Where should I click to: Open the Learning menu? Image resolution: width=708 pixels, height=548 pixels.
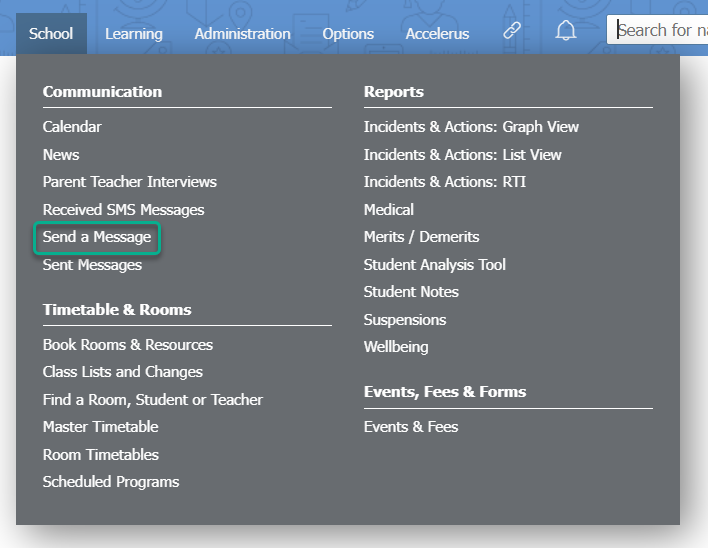pos(134,34)
